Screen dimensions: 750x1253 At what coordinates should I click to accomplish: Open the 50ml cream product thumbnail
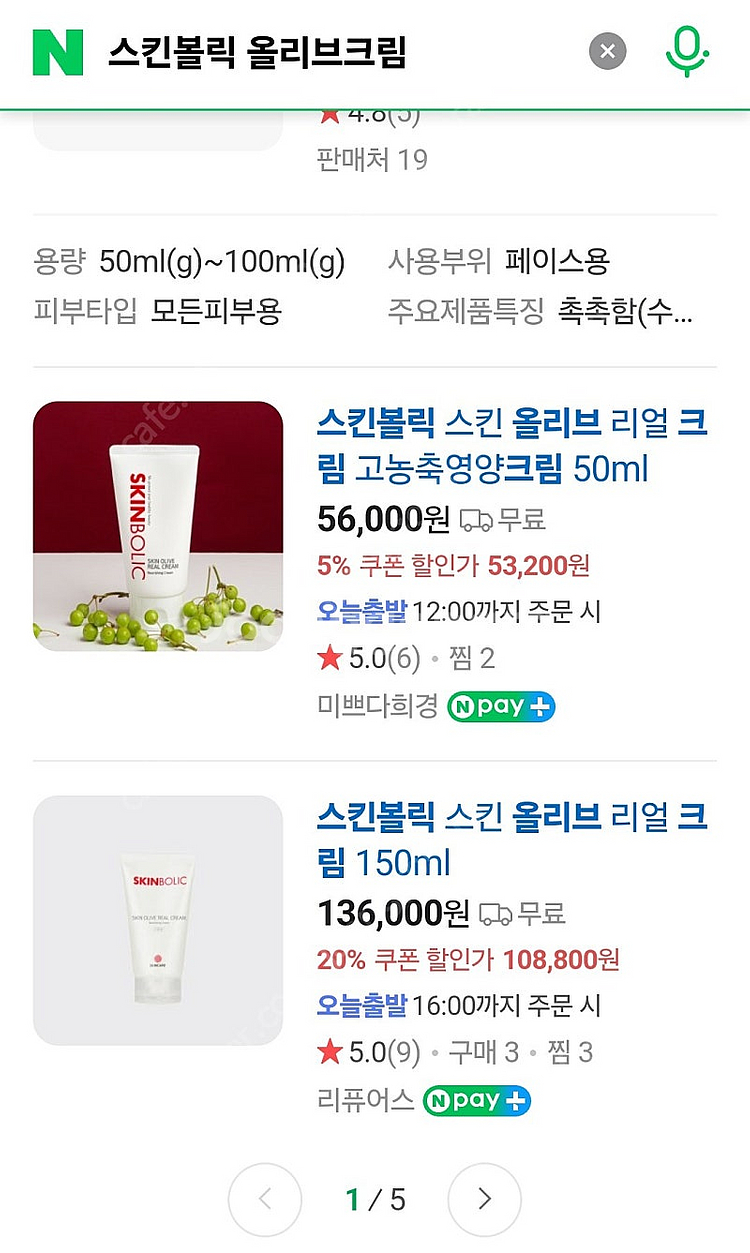[158, 526]
